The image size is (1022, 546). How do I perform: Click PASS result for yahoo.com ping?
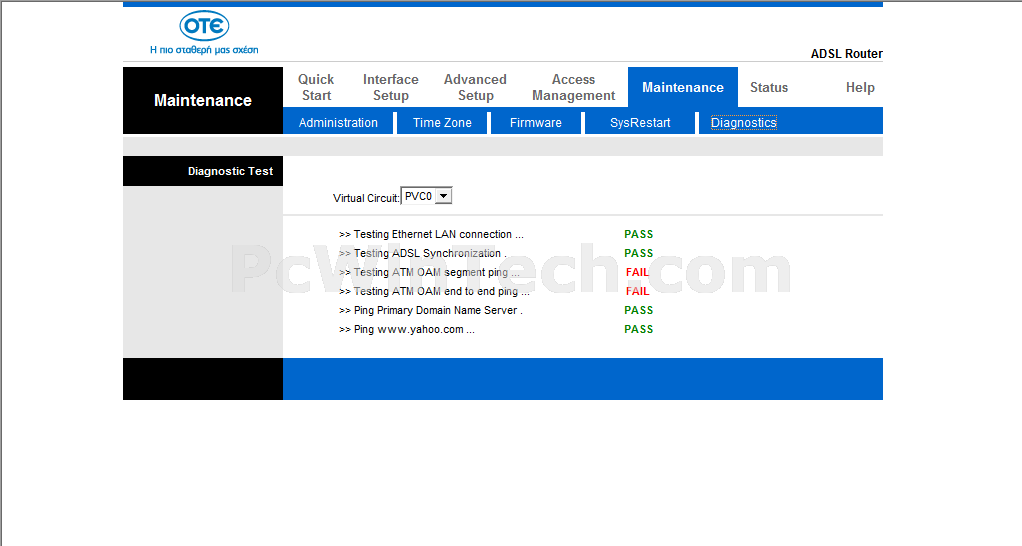(x=639, y=329)
